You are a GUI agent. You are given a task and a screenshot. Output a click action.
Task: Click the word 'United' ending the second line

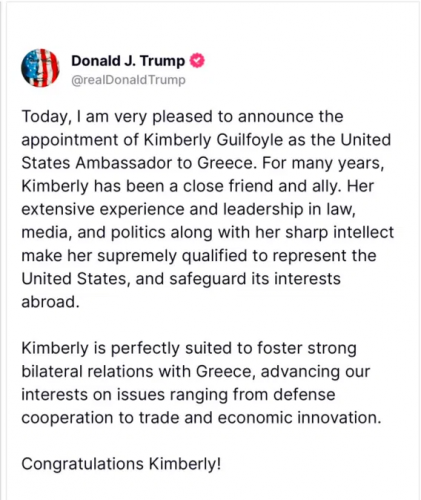point(365,140)
